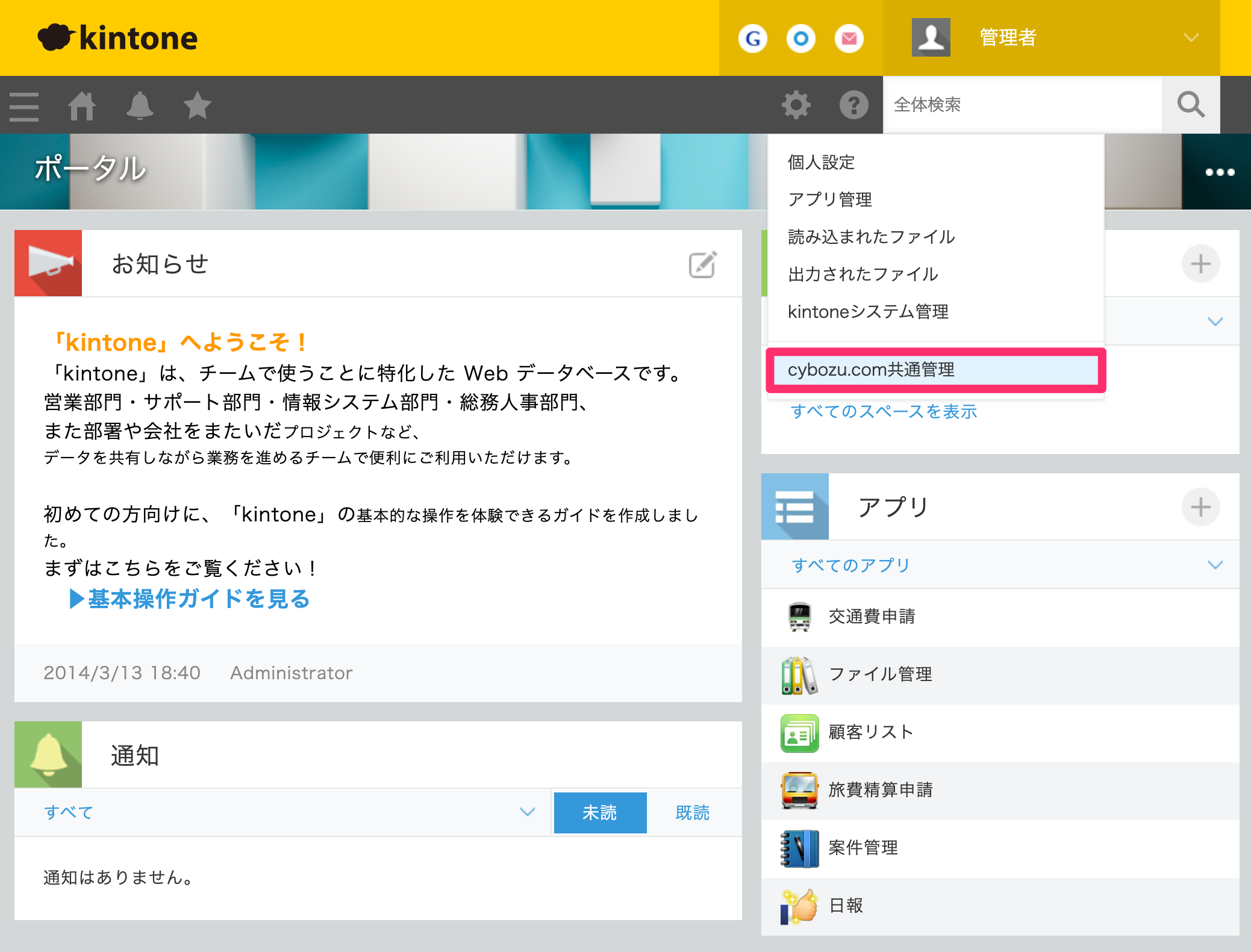Click the 「kintone」へようこそ！ heading

(178, 342)
